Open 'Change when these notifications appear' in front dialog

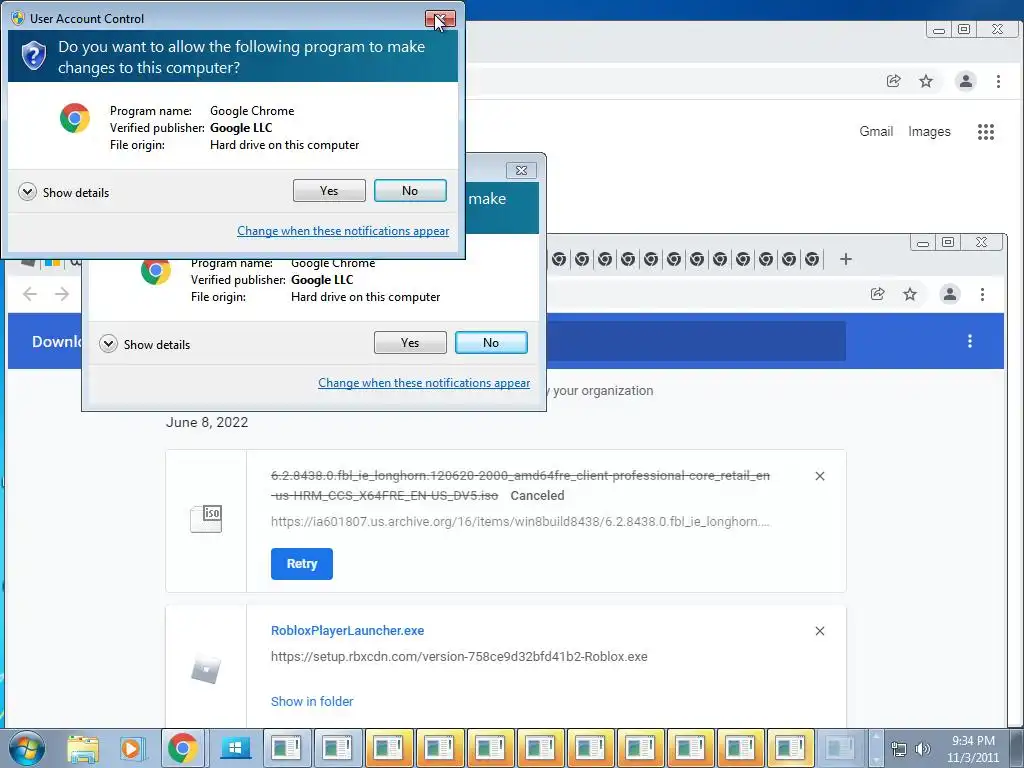coord(343,231)
